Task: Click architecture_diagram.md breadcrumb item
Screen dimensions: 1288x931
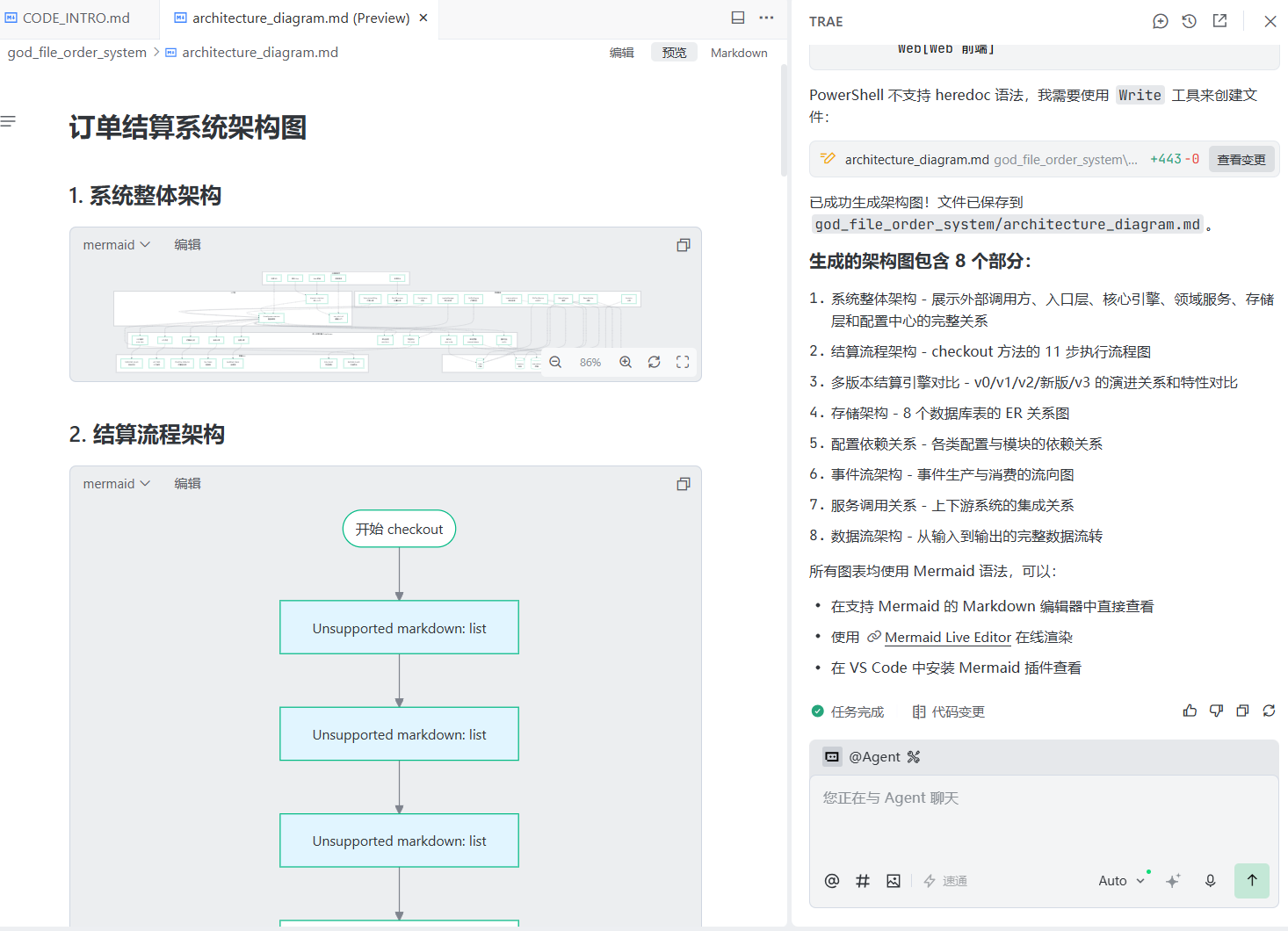Action: (252, 53)
